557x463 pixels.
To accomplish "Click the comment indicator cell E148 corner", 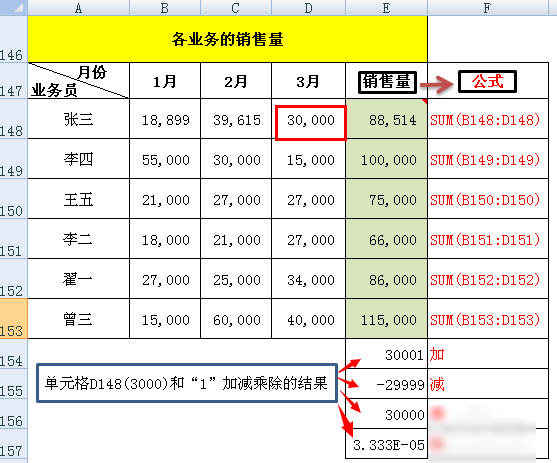I will tap(424, 102).
